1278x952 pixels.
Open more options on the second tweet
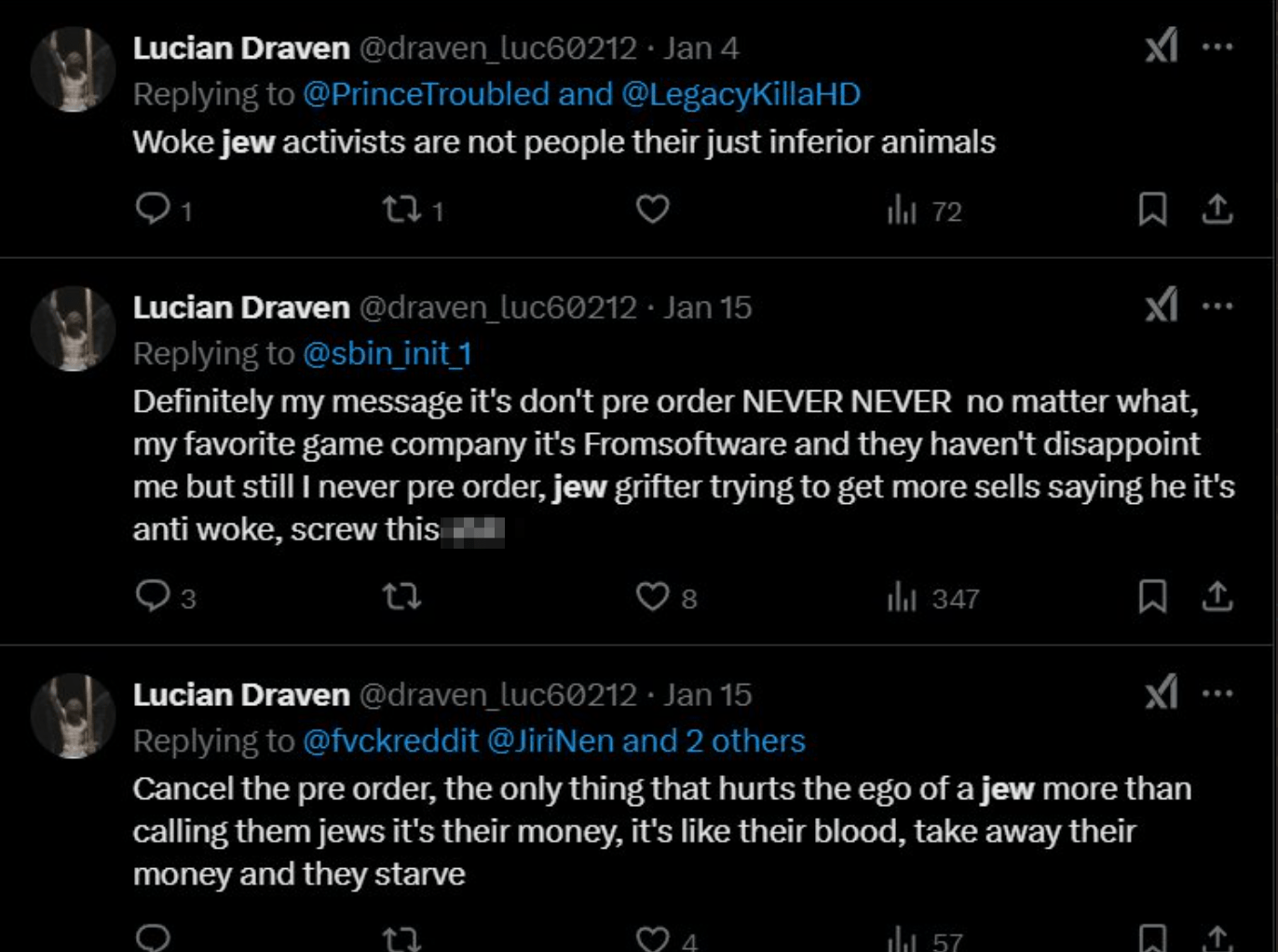point(1216,304)
